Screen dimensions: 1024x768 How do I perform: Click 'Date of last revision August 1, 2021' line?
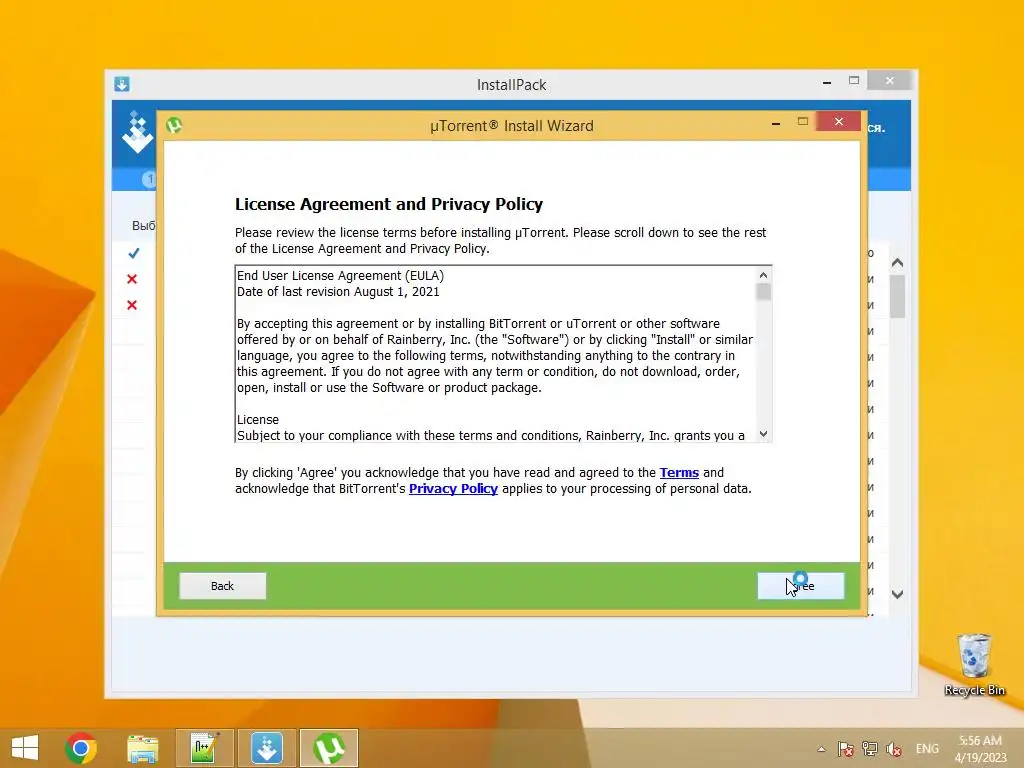338,292
